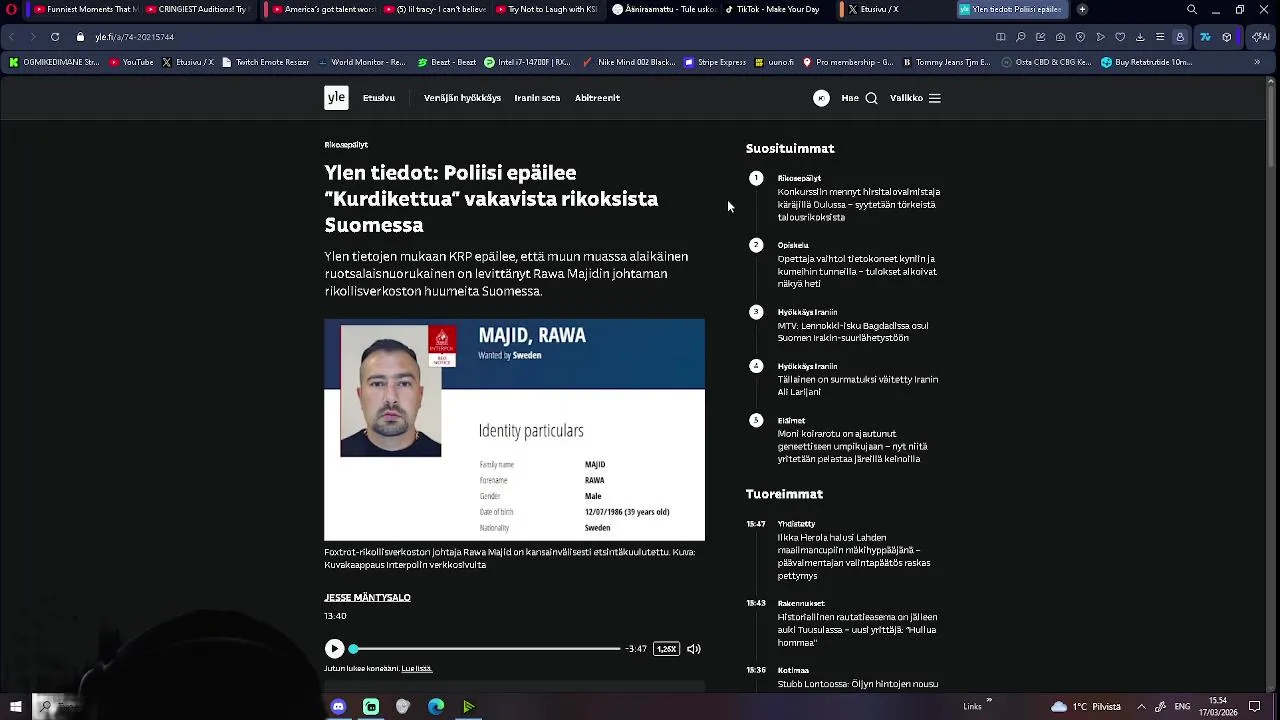Click the edit note toolbar icon
The image size is (1280, 720).
1041,37
